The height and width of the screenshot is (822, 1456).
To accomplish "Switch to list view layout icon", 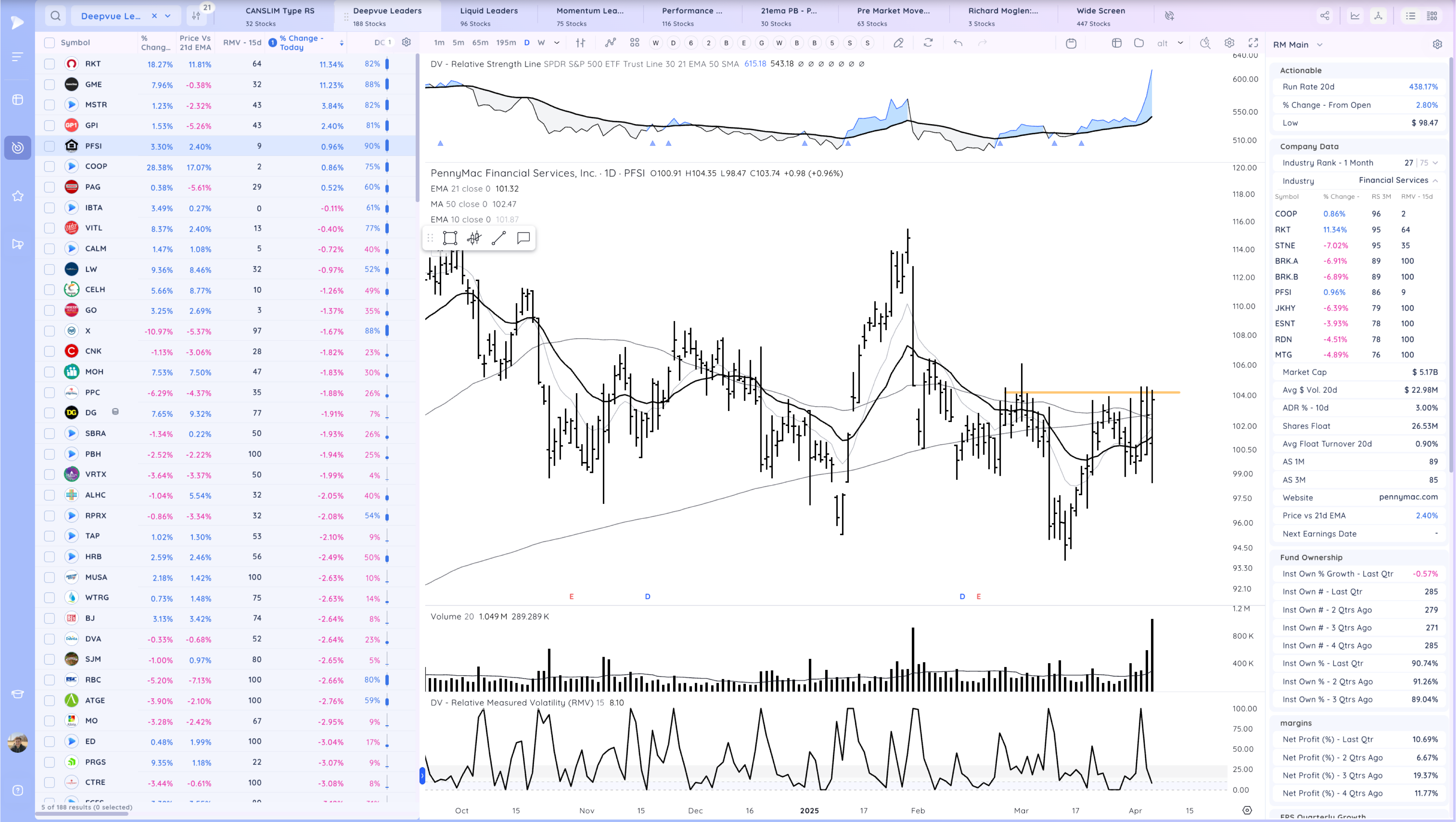I will click(1411, 16).
